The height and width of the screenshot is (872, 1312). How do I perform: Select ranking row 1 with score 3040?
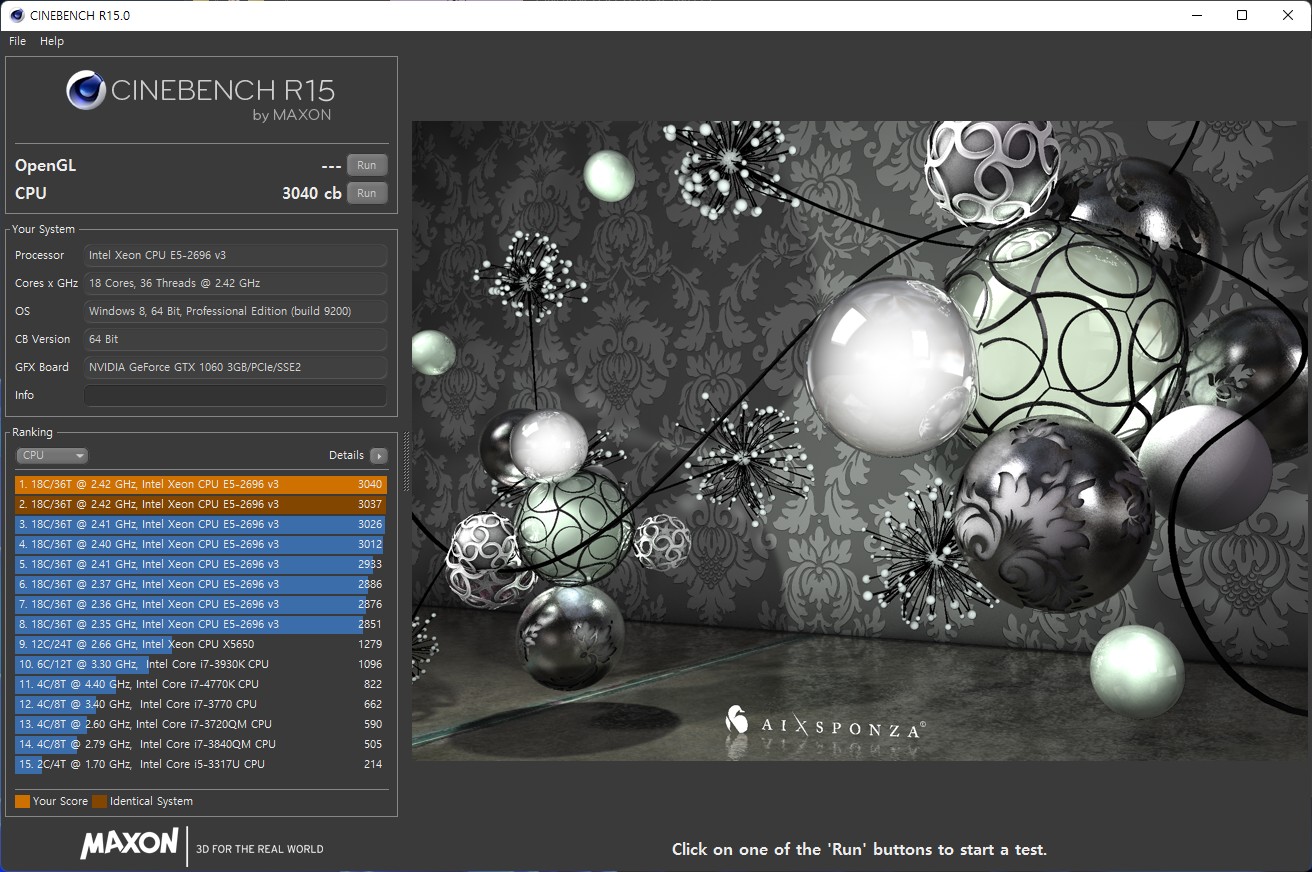coord(200,484)
